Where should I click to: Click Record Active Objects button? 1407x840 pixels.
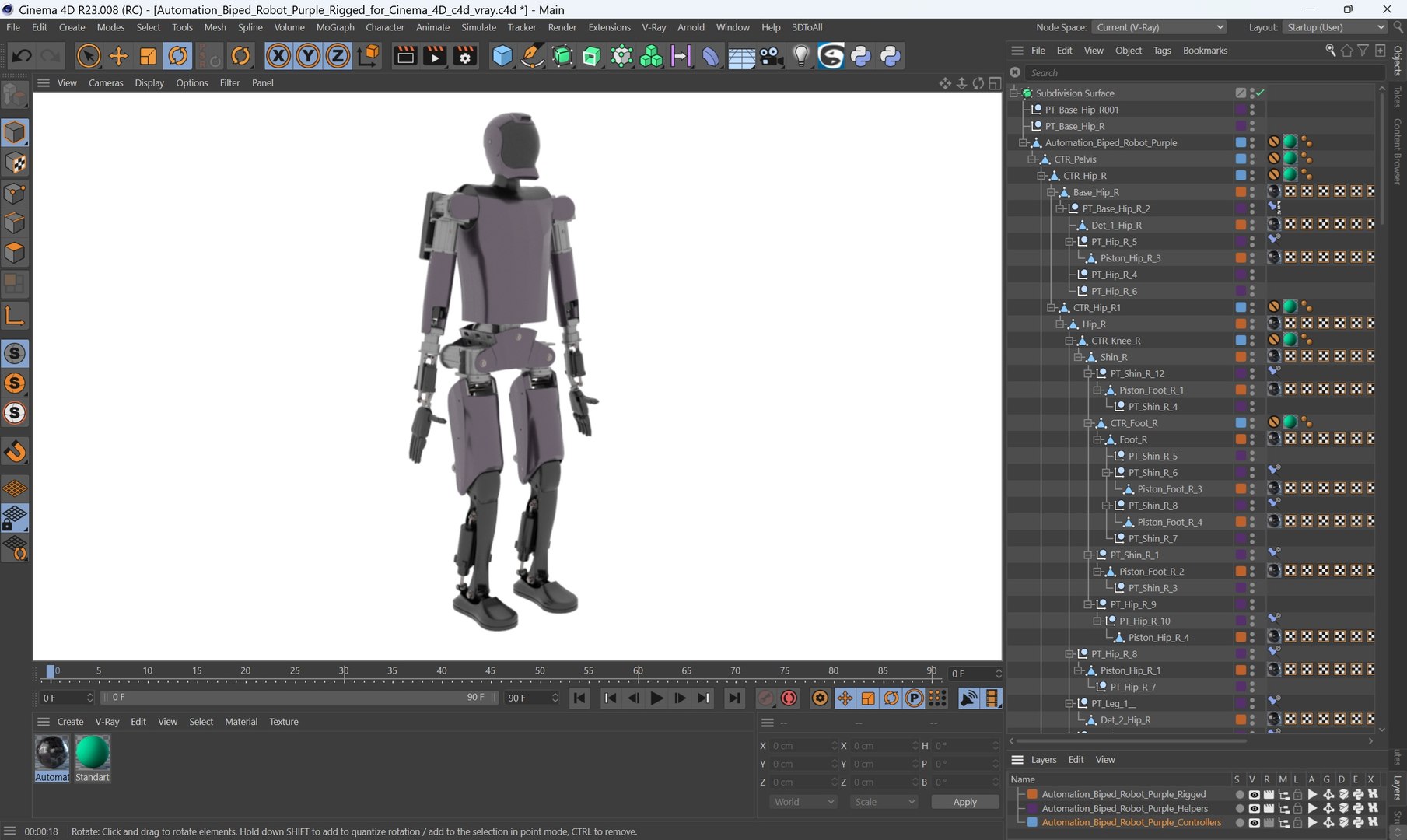(x=765, y=698)
